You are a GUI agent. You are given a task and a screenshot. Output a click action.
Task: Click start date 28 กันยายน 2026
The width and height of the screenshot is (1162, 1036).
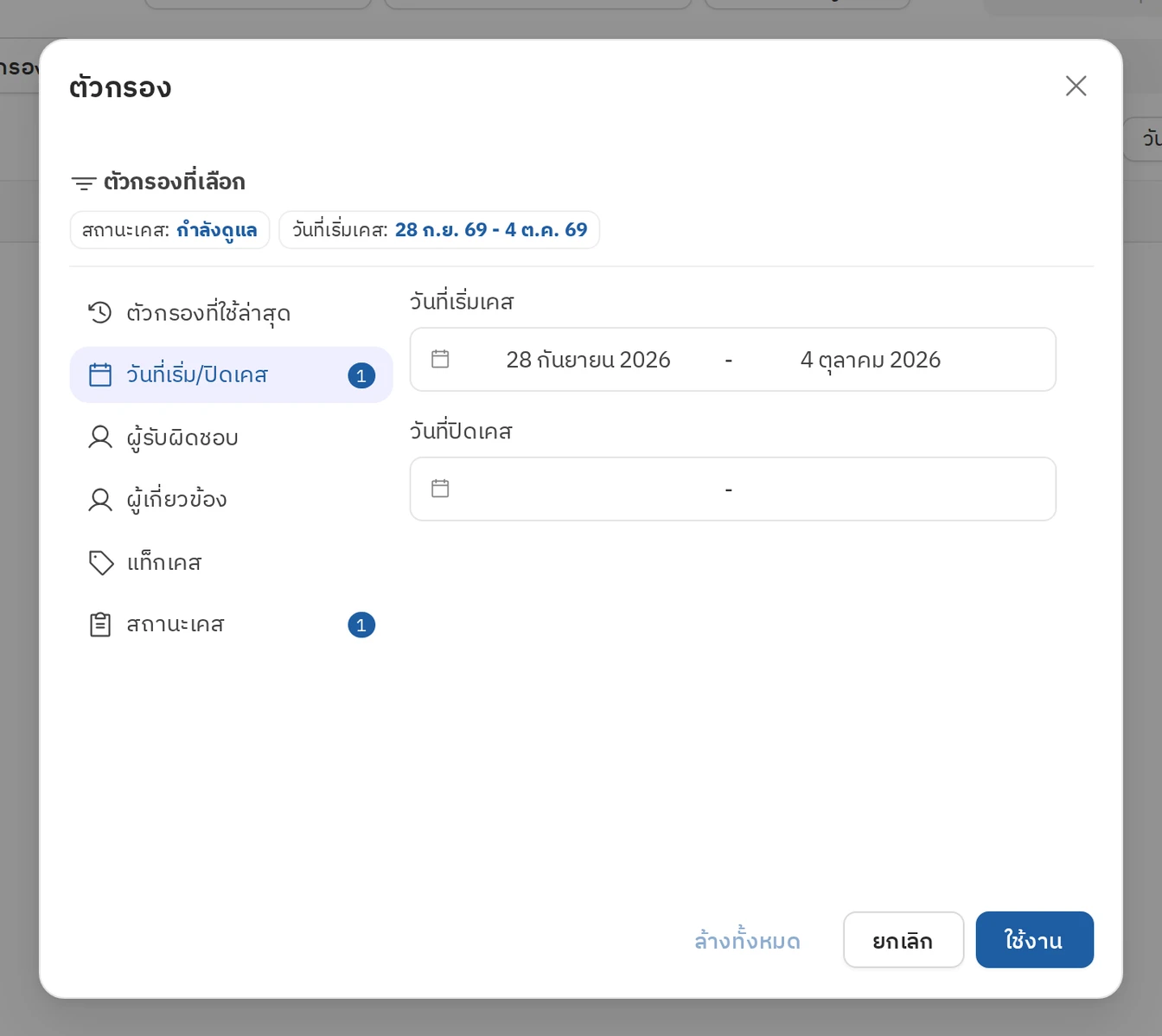pos(588,360)
